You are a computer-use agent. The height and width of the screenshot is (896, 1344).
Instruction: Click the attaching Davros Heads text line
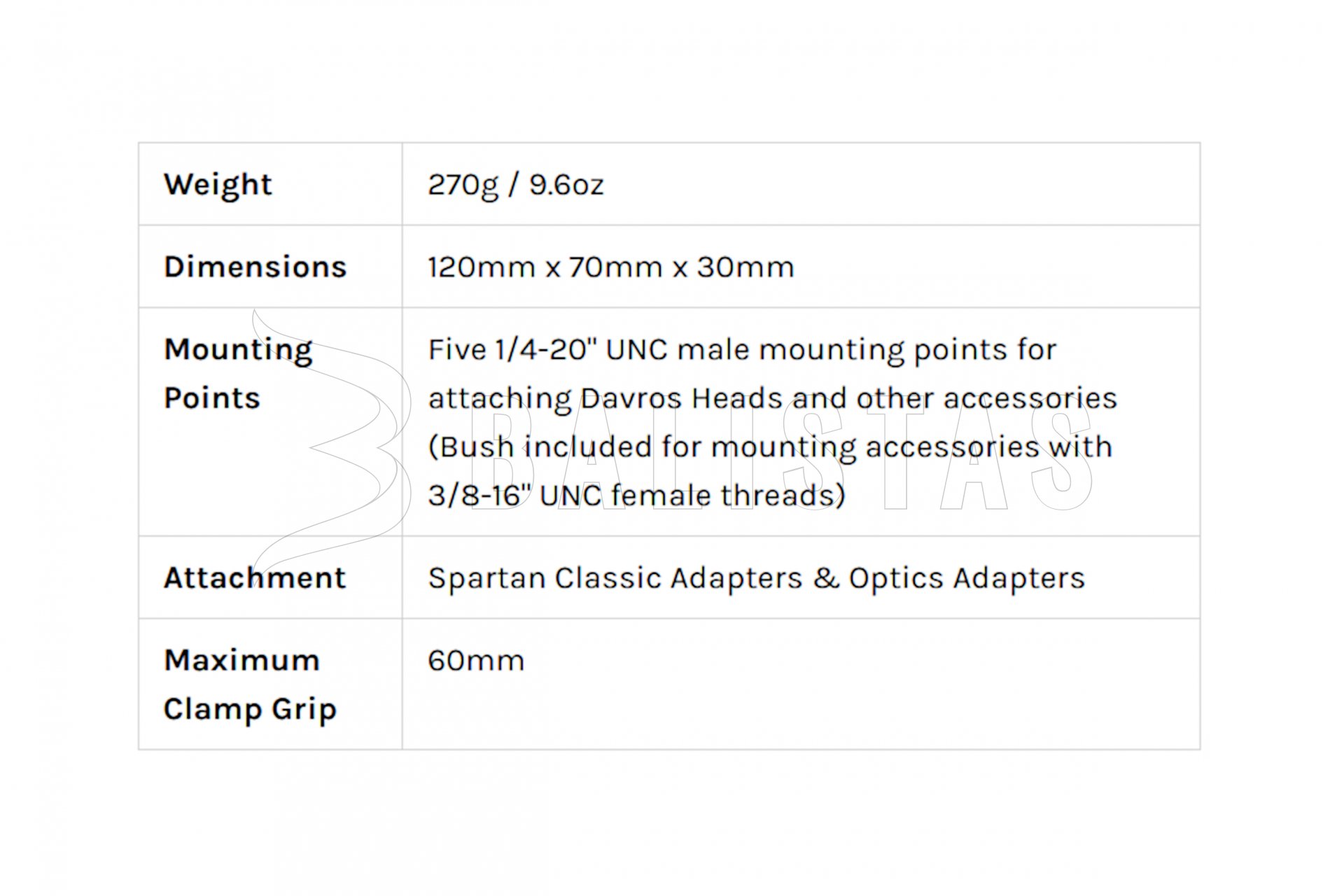coord(773,398)
